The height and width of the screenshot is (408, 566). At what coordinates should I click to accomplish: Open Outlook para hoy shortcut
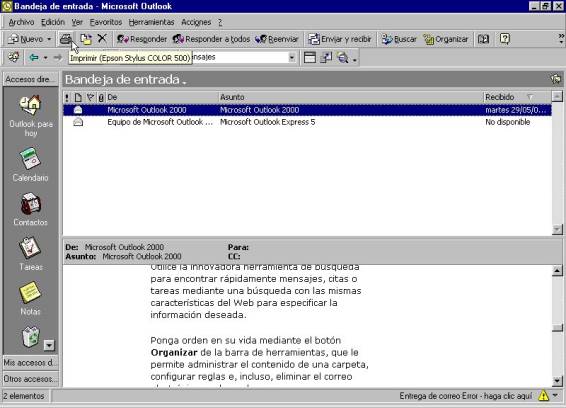tap(31, 116)
